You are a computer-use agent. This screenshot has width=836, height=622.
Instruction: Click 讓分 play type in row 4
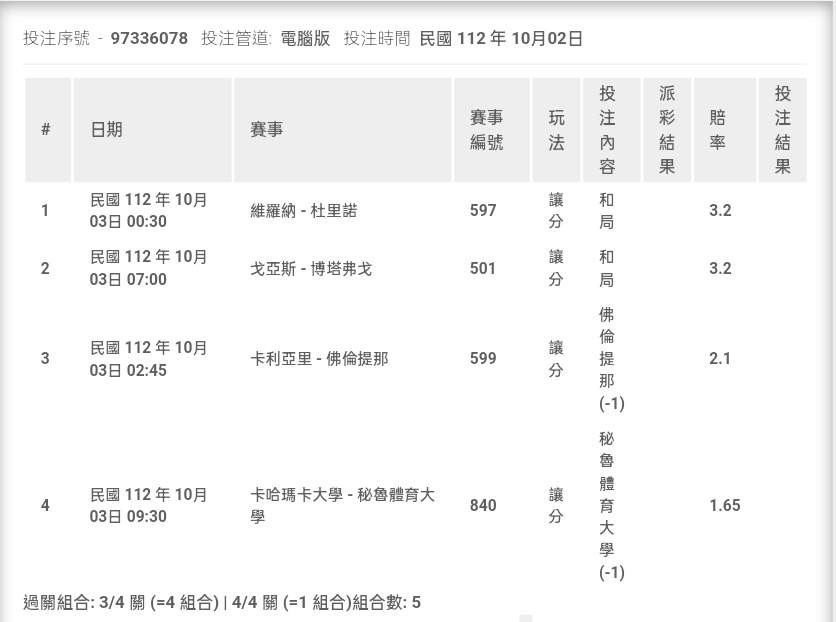[x=556, y=505]
